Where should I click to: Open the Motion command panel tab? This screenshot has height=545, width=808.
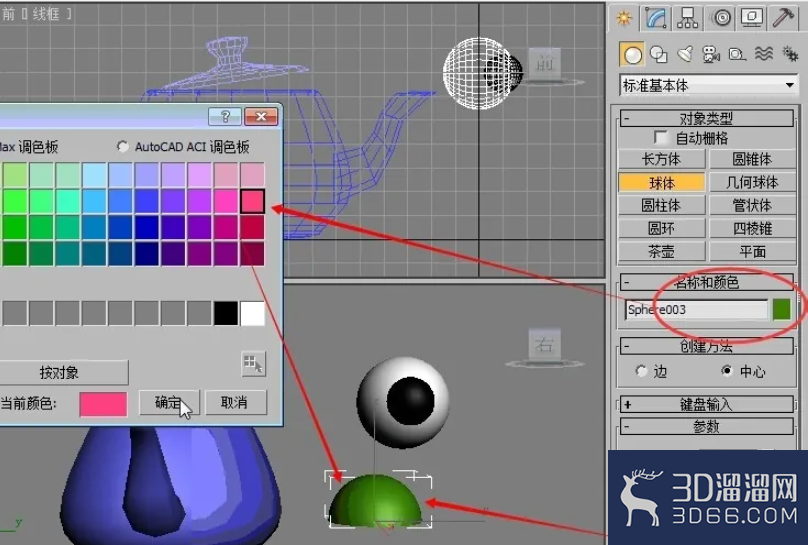721,18
